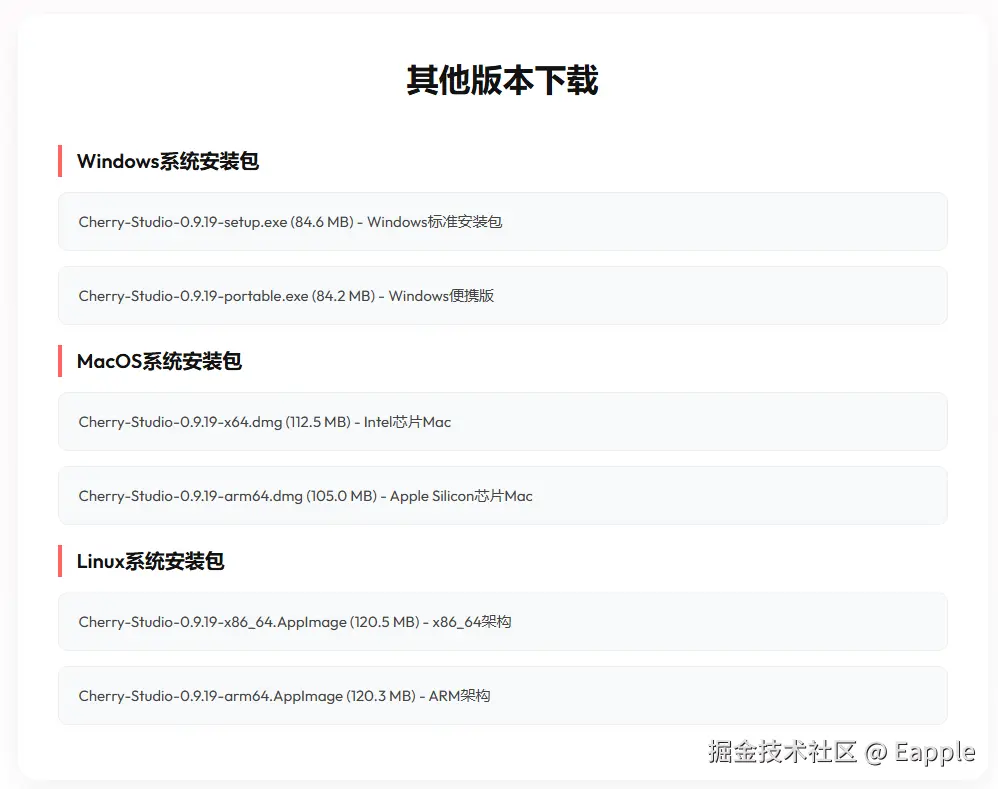Download Cherry-Studio-0.9.19-arm64.dmg for Apple Silicon

503,495
